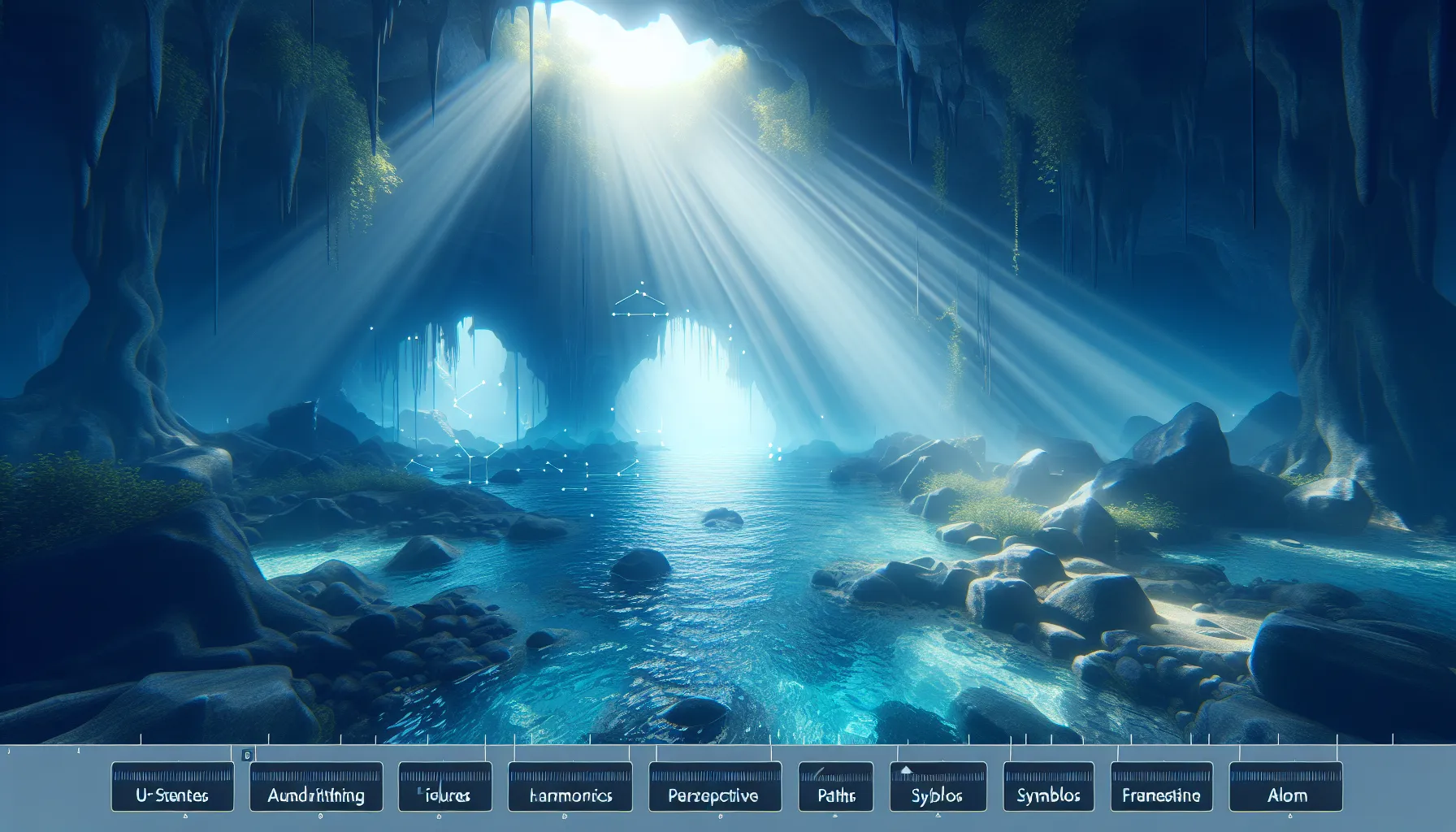Switch to the Harmonics tab
Image resolution: width=1456 pixels, height=832 pixels.
(x=570, y=786)
